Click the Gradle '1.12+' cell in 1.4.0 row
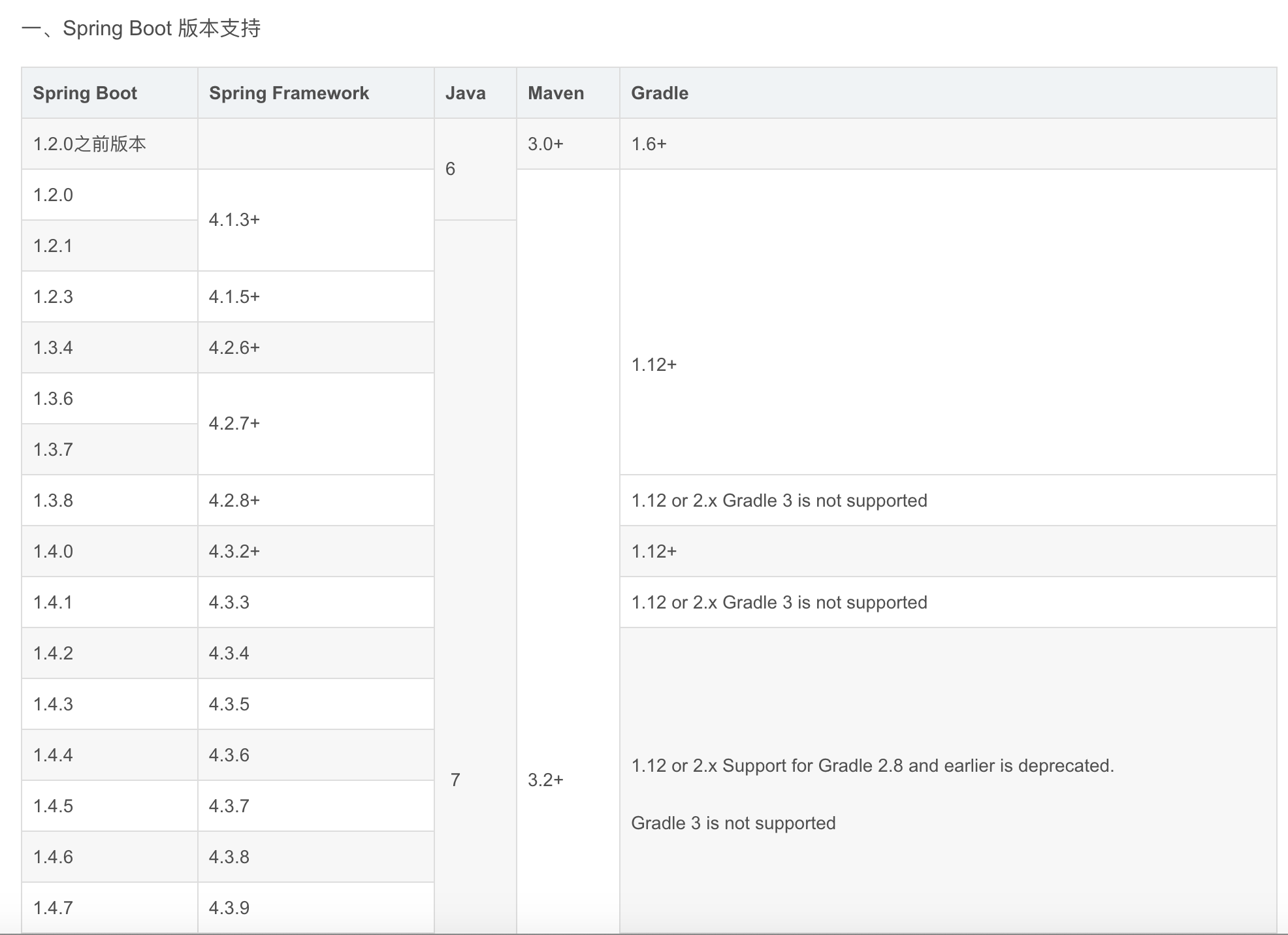The height and width of the screenshot is (935, 1288). point(948,551)
